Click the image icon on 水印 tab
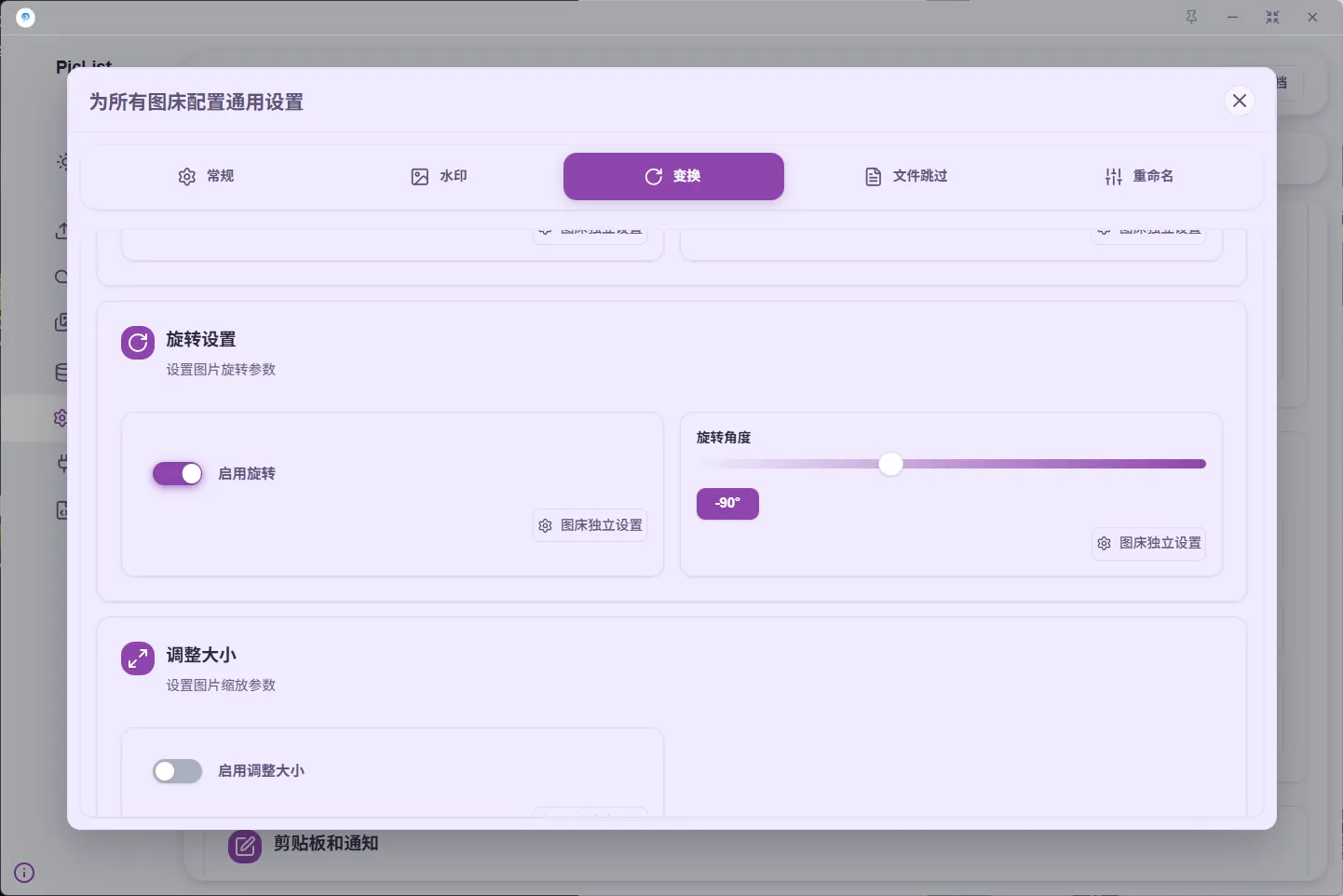This screenshot has width=1343, height=896. click(420, 176)
